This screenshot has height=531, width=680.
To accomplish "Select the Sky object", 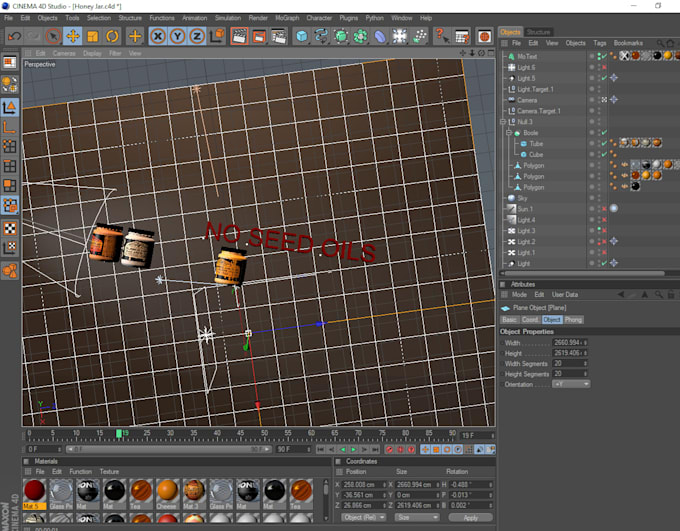I will tap(522, 198).
